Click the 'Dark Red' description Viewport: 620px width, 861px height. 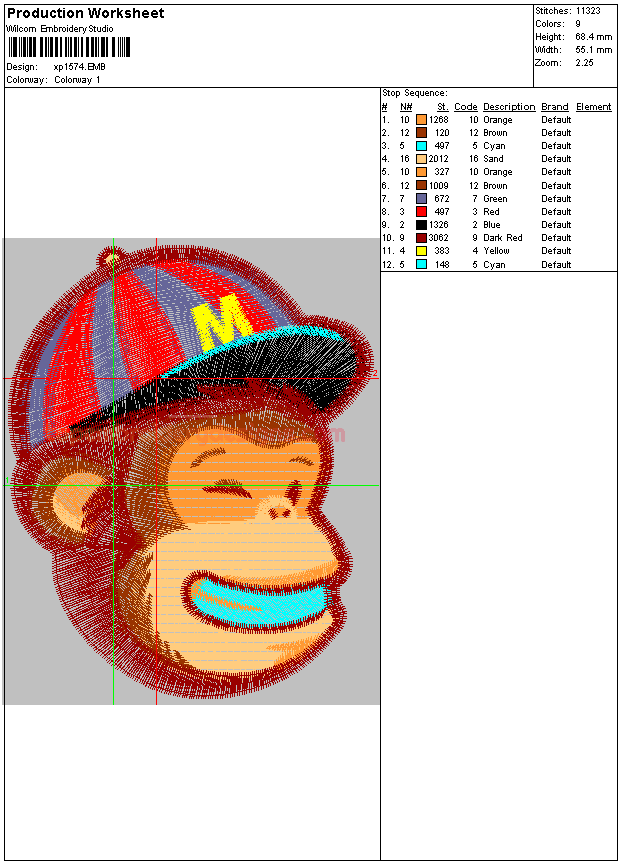pyautogui.click(x=502, y=238)
